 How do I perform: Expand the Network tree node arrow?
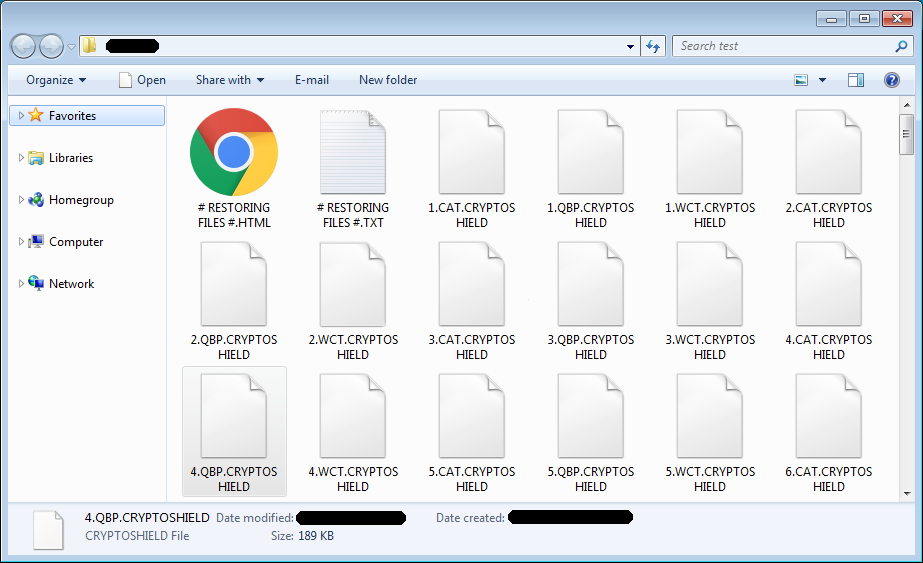[x=21, y=283]
